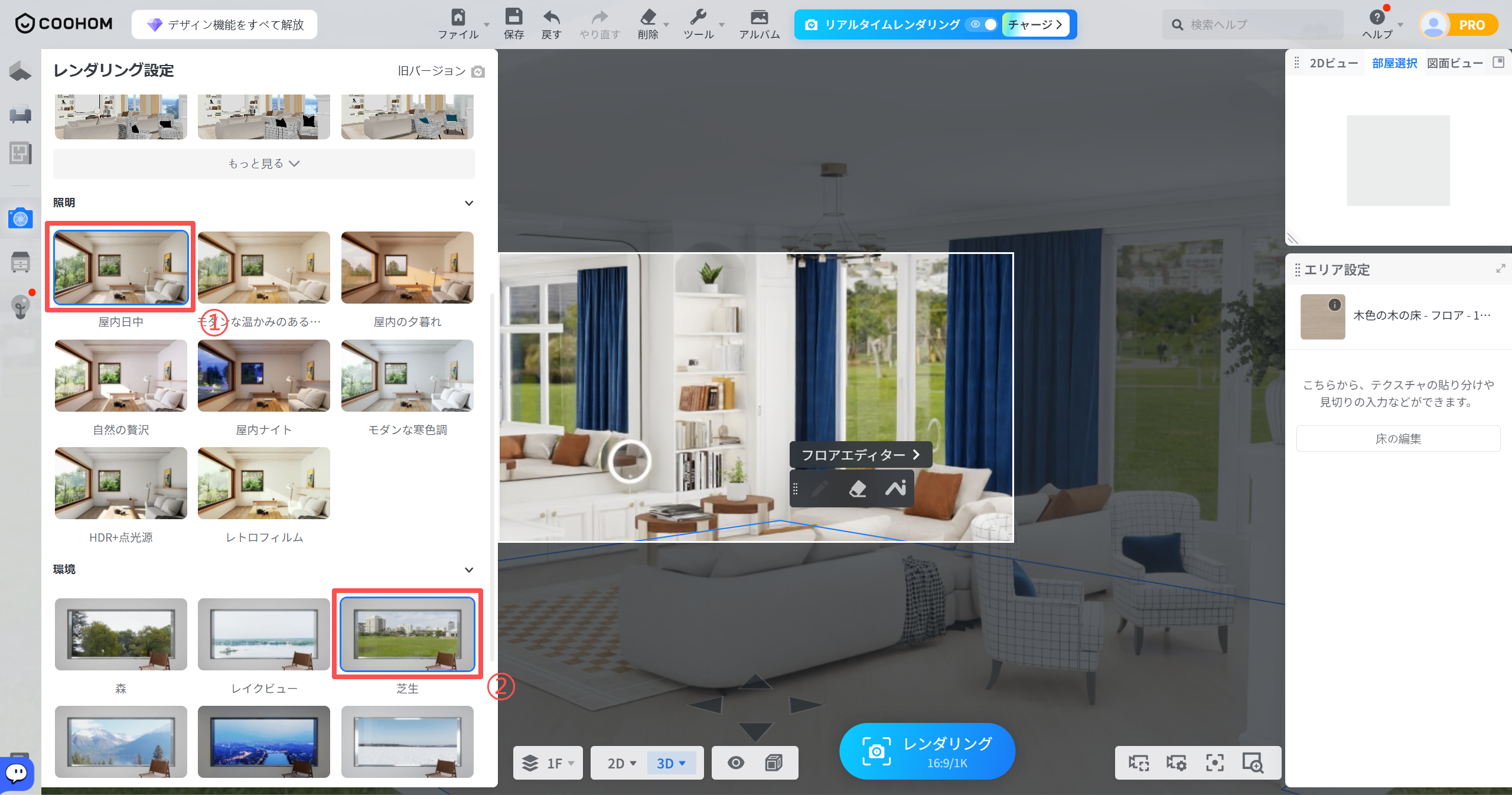This screenshot has height=795, width=1512.
Task: Open the ツール dropdown arrow
Action: (722, 25)
